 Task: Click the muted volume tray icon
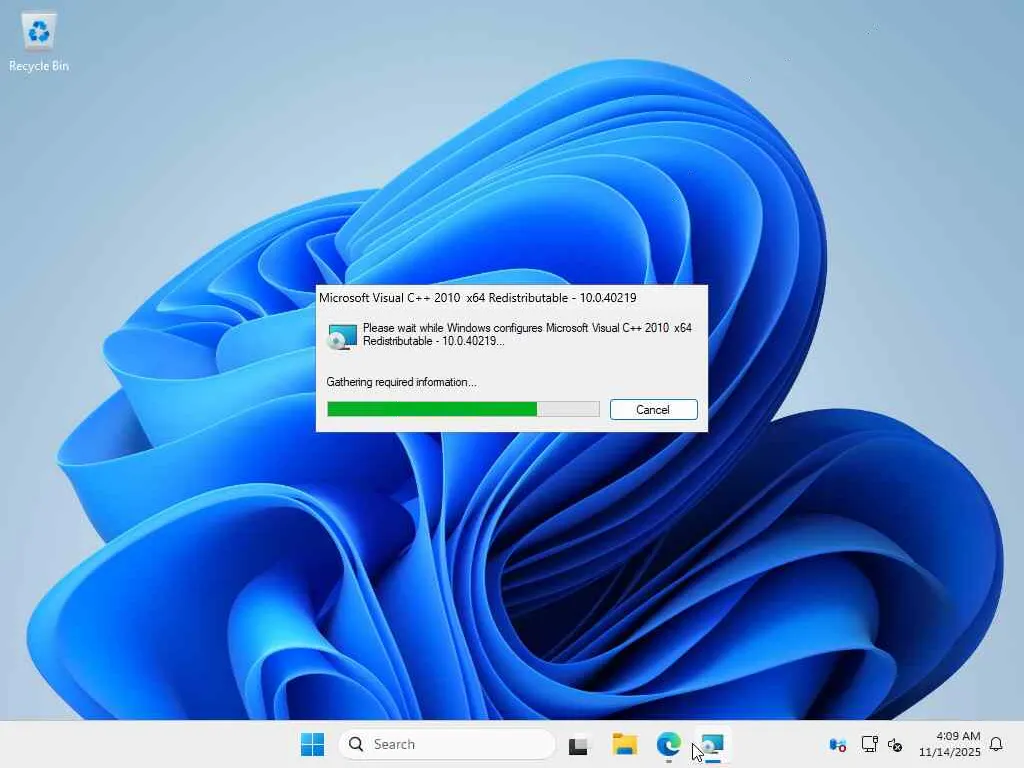coord(895,744)
